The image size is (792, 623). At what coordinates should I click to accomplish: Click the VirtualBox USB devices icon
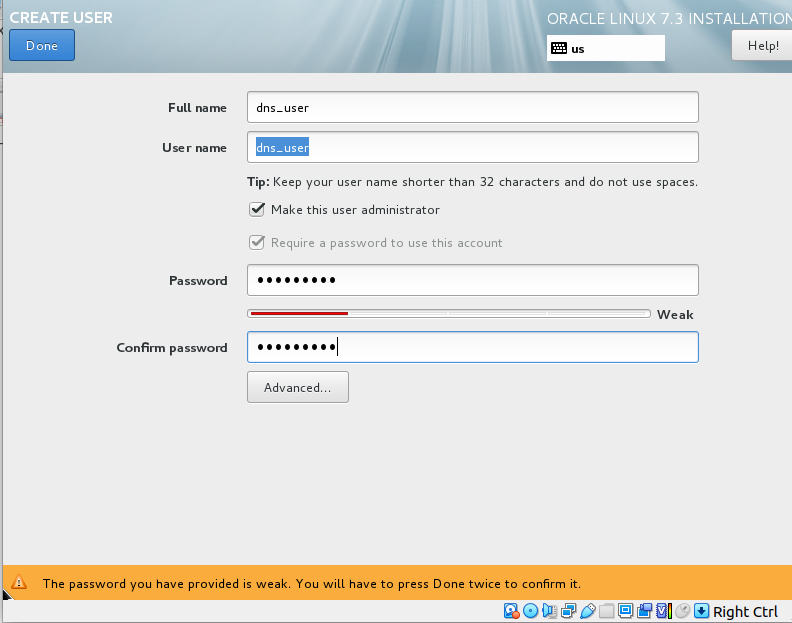click(587, 611)
